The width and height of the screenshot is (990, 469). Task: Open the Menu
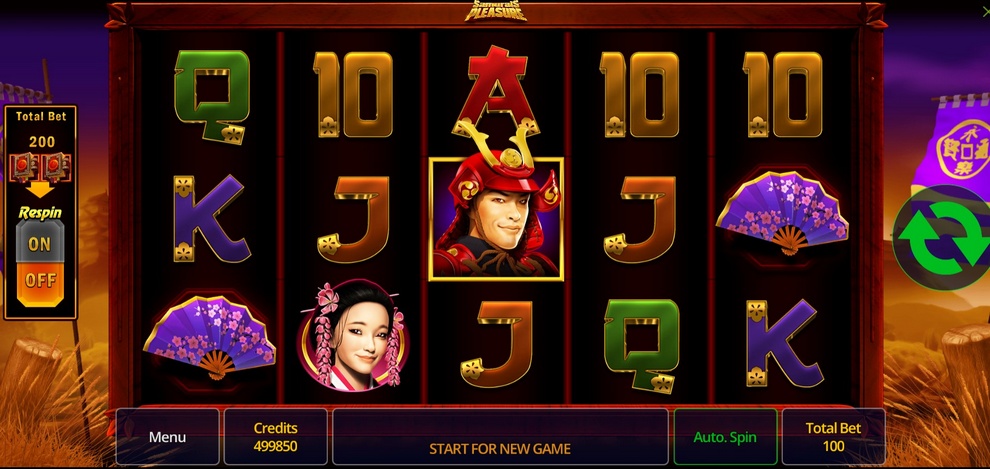pos(167,437)
